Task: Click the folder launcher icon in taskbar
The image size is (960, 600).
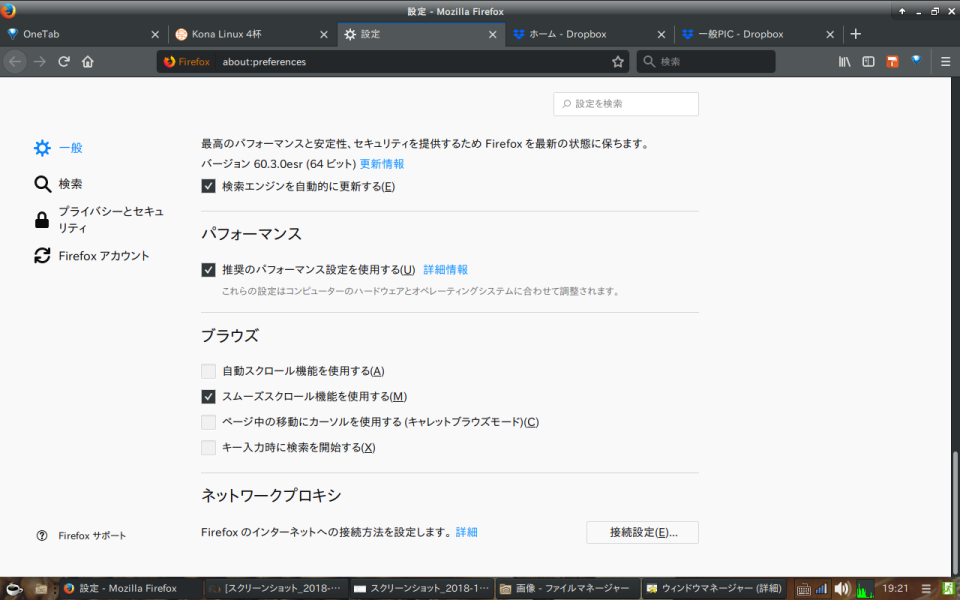Action: click(x=42, y=588)
